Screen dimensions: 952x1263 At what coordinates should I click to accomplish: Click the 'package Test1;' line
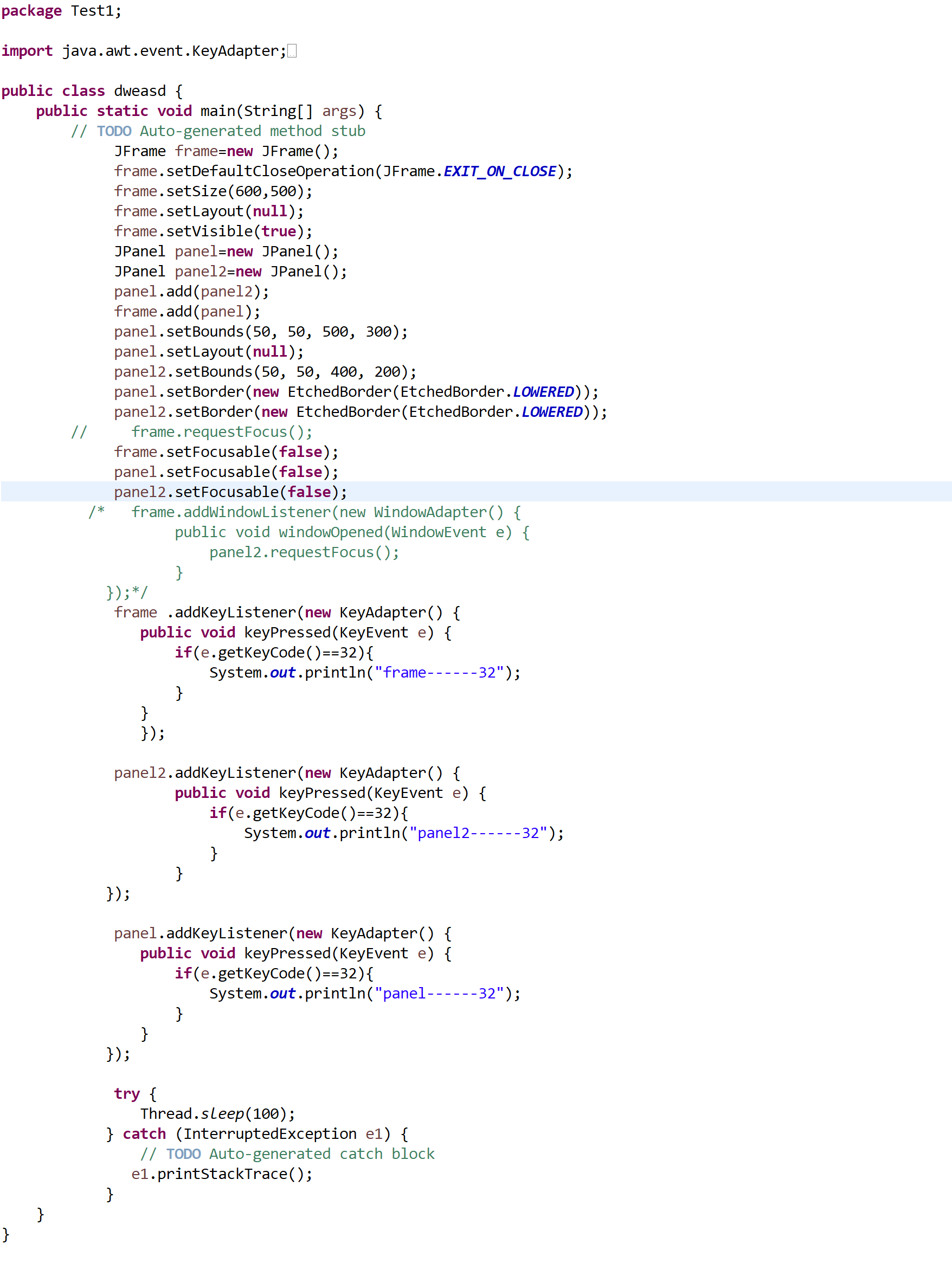coord(62,11)
